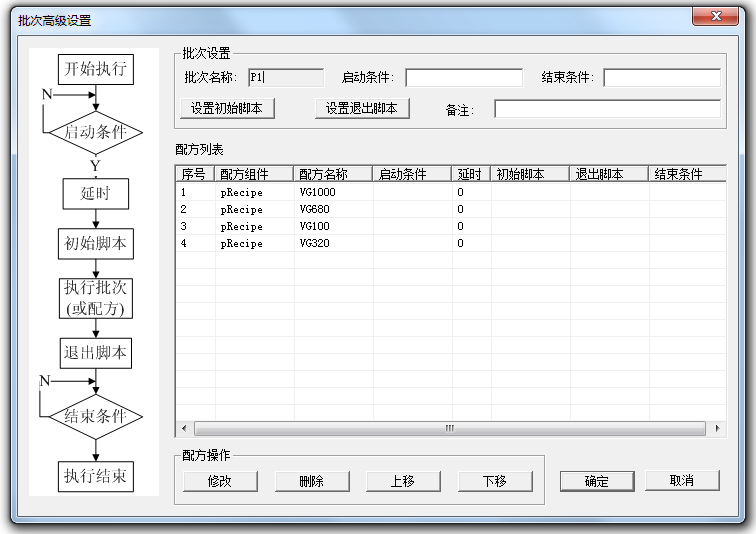
Task: Close the 批次高级设置 dialog
Action: pos(716,16)
